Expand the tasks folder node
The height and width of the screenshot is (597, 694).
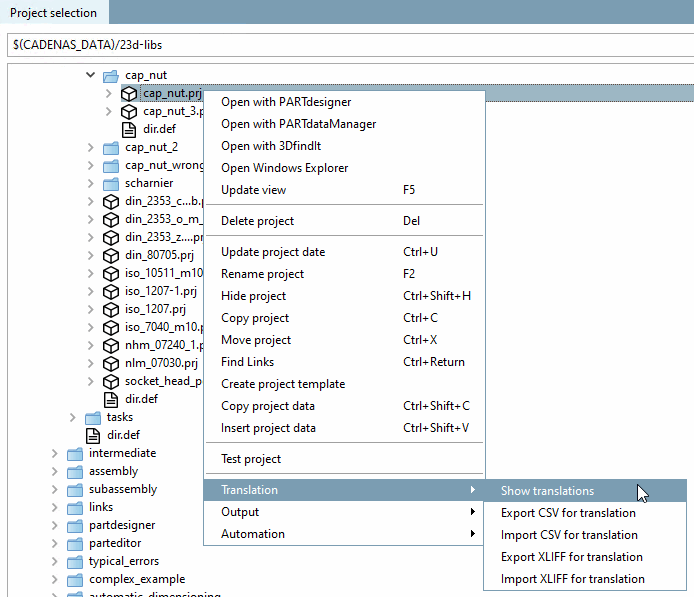click(x=72, y=417)
